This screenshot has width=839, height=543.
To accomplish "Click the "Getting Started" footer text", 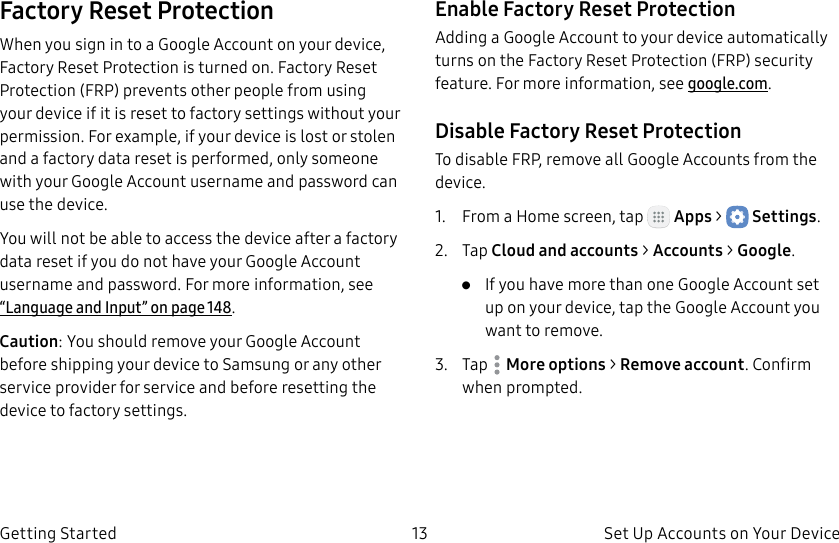I will pos(58,533).
